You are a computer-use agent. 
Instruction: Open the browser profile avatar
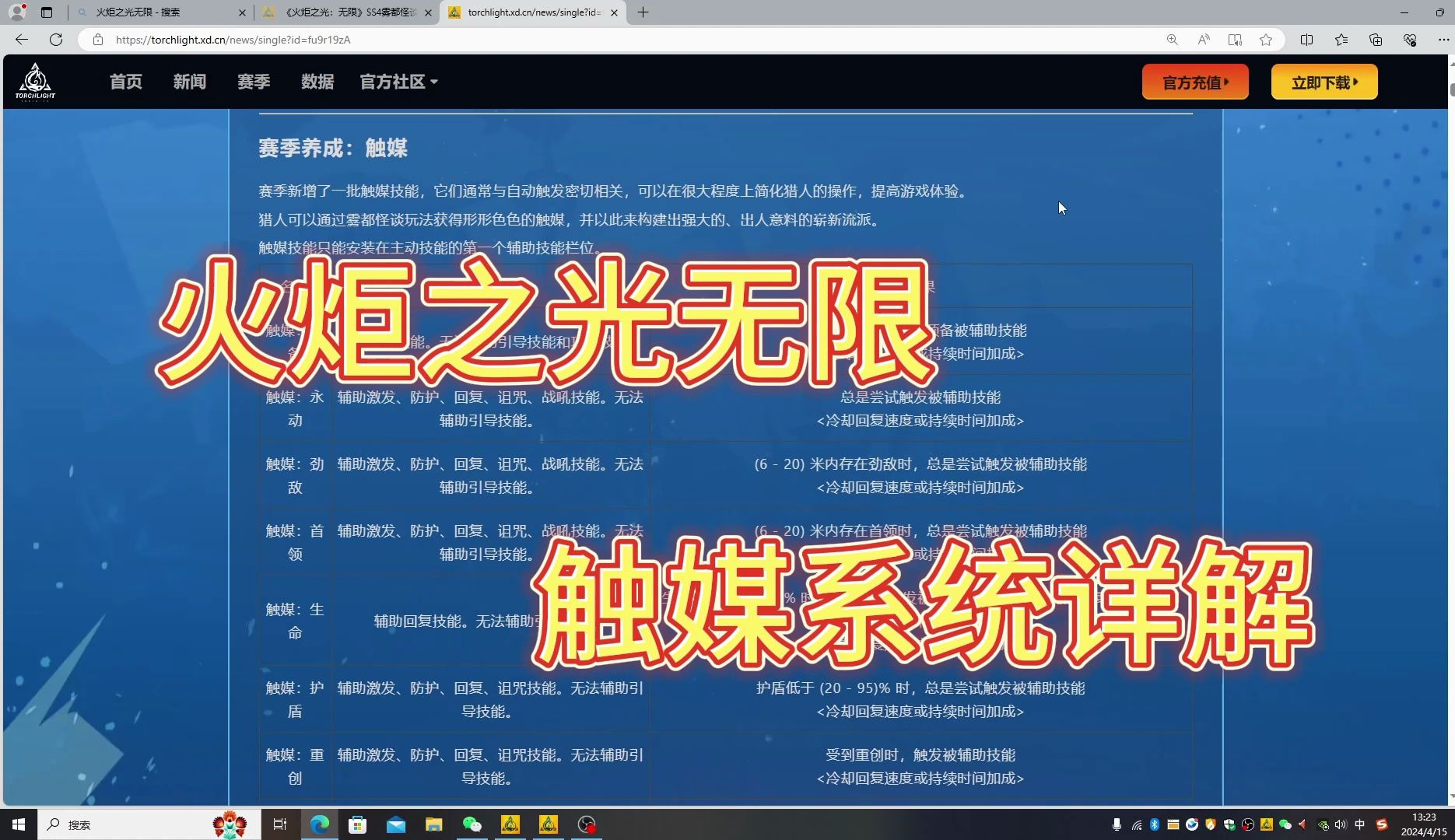(x=18, y=12)
